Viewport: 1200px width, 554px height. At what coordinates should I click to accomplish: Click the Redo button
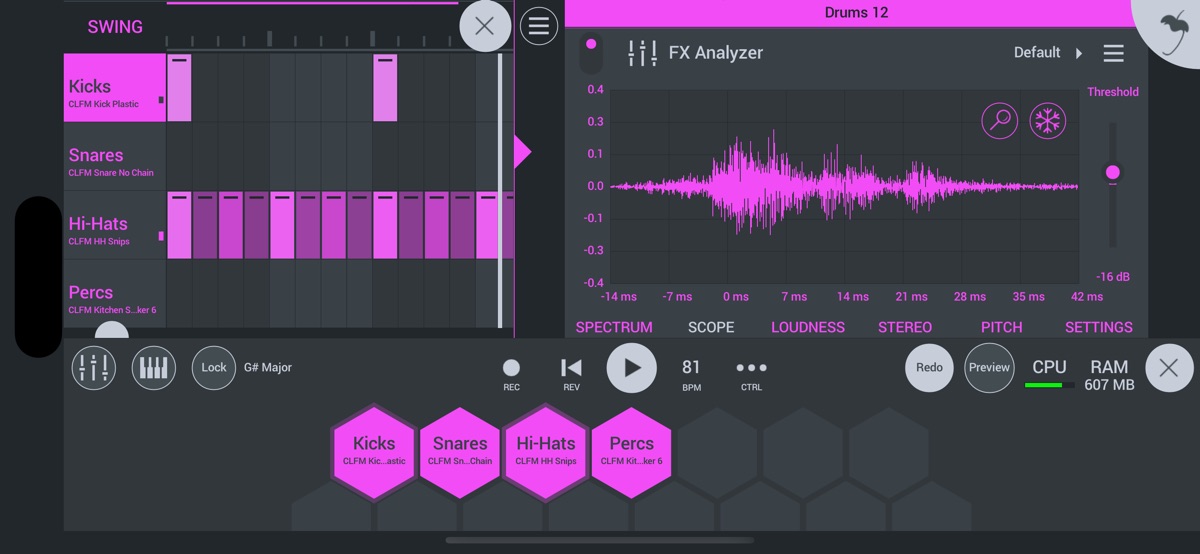click(929, 368)
